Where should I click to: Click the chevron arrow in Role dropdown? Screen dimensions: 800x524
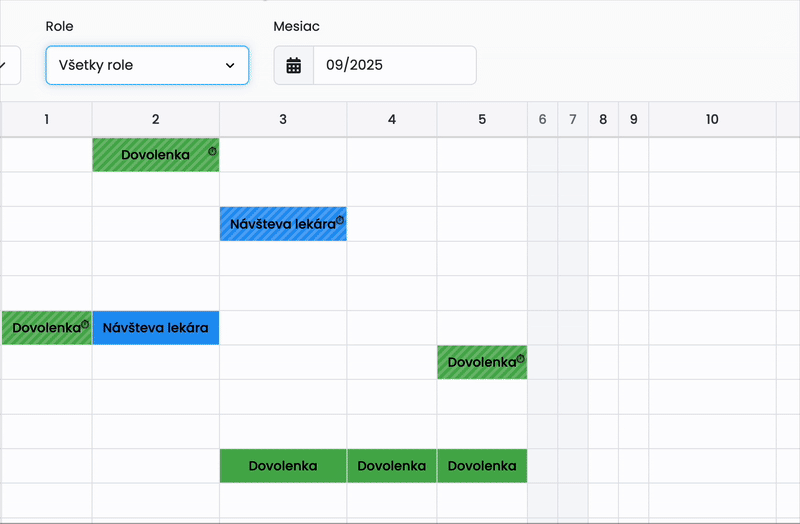pyautogui.click(x=230, y=66)
